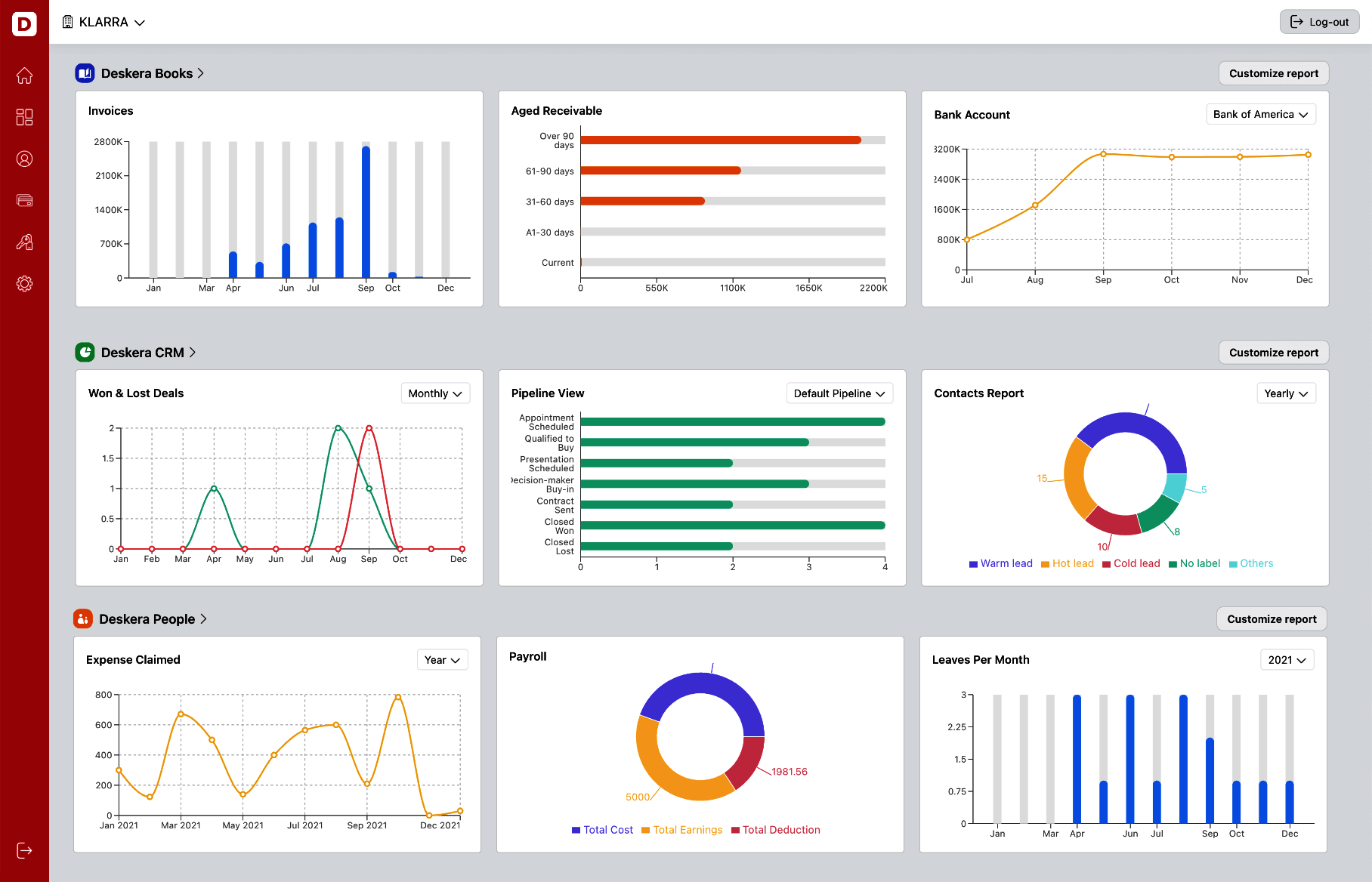Open the dashboard grid icon in sidebar

pyautogui.click(x=24, y=117)
